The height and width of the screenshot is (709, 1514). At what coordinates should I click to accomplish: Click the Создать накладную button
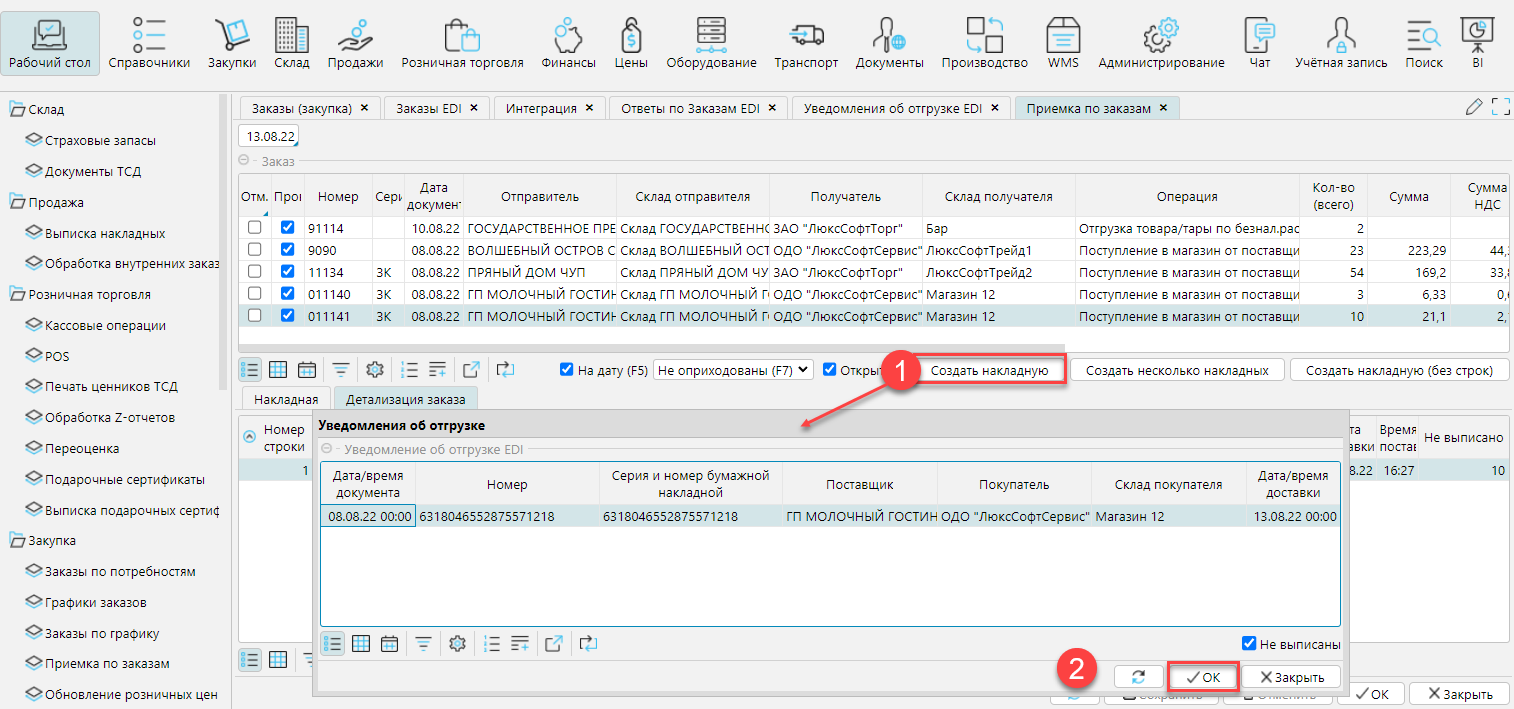tap(989, 370)
